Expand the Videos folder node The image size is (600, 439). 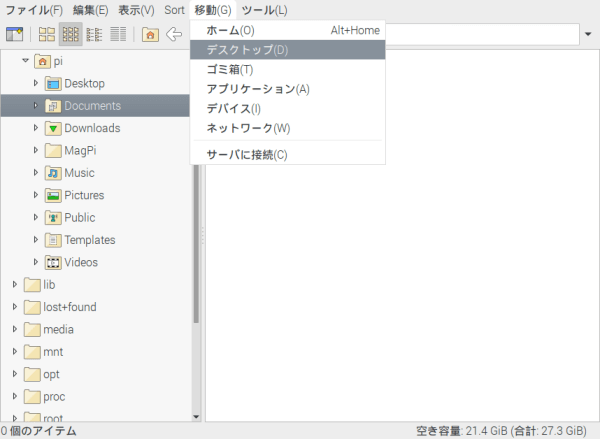[36, 262]
